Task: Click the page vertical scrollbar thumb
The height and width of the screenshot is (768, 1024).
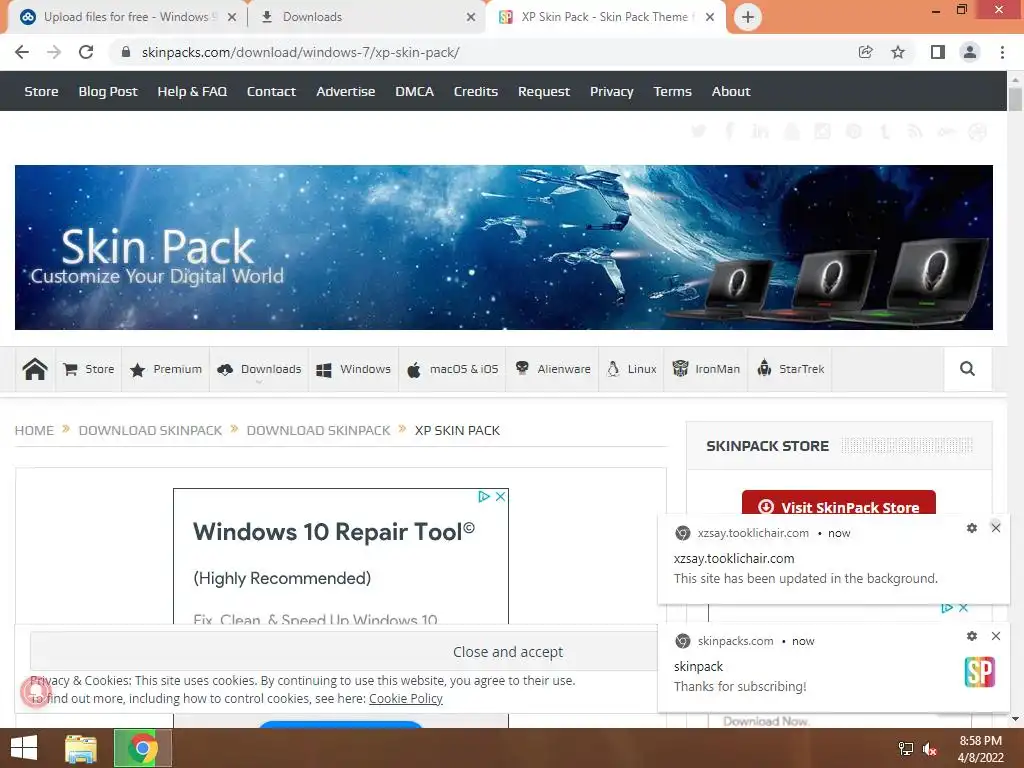Action: (1015, 99)
